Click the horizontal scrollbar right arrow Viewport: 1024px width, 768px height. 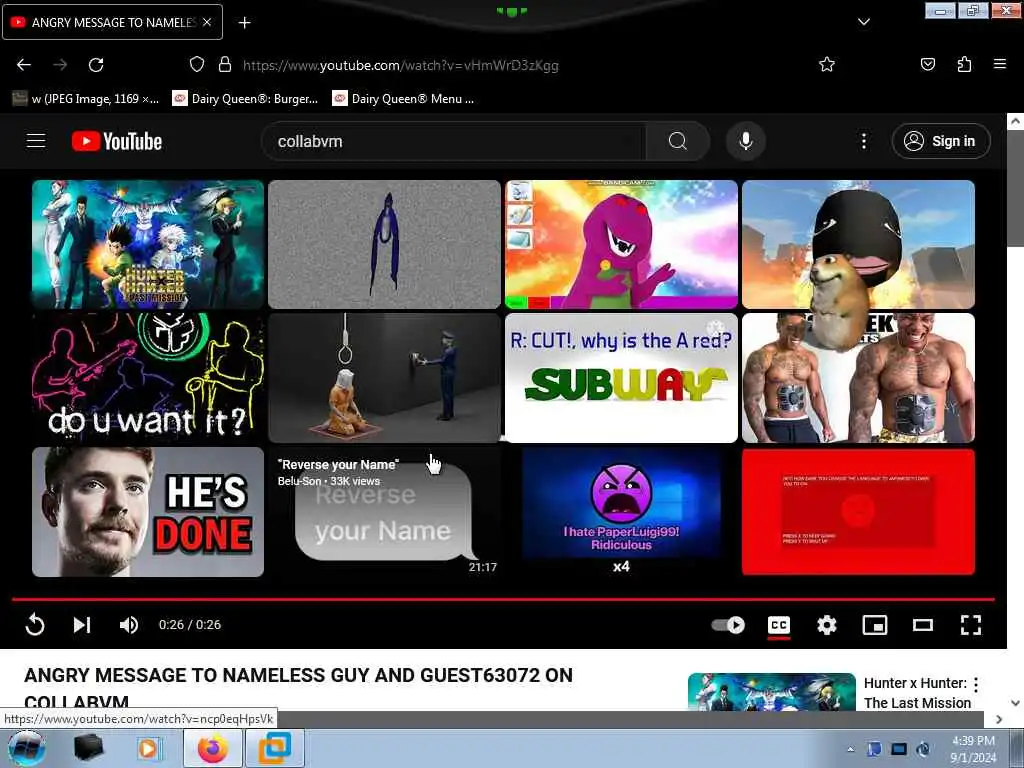(999, 719)
